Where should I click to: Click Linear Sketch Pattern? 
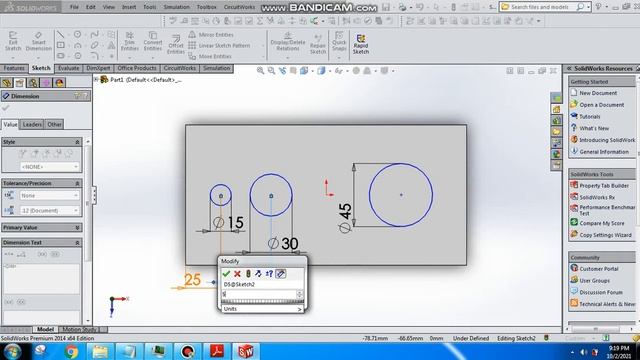tap(220, 45)
